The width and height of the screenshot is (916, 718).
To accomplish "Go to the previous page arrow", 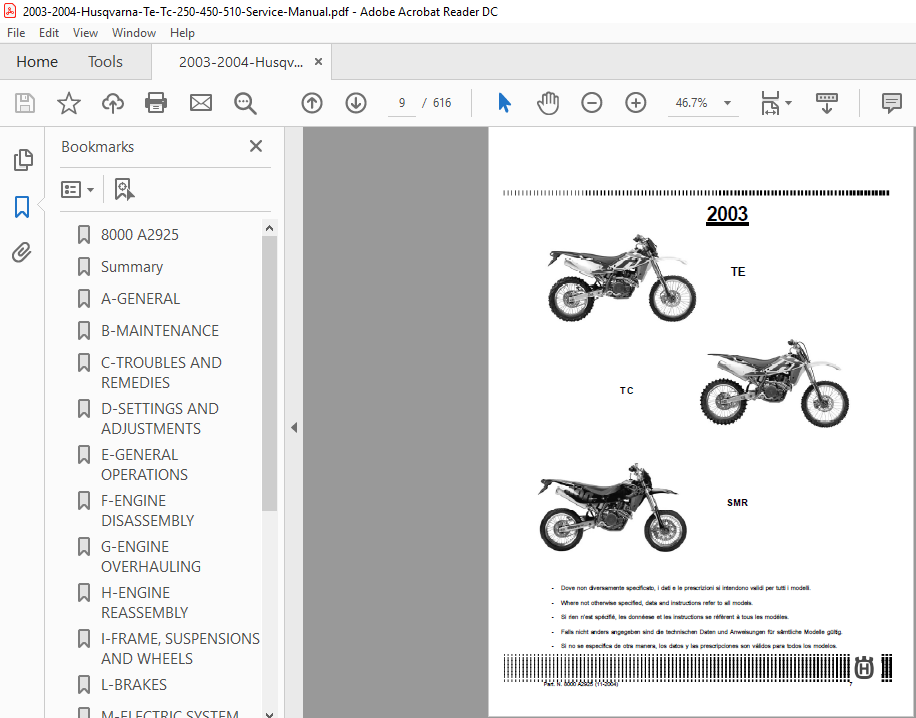I will pyautogui.click(x=312, y=103).
